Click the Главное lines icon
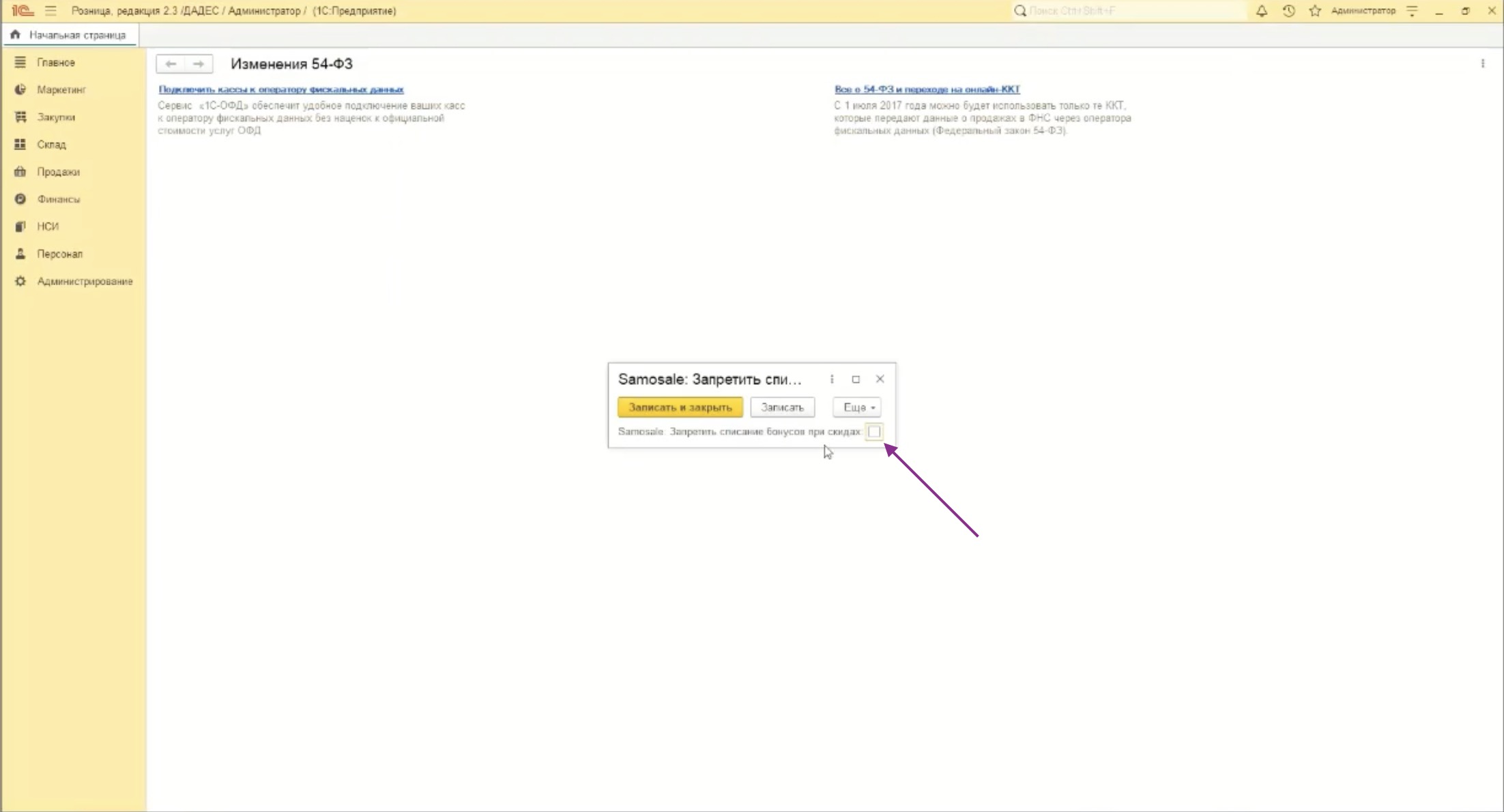1504x812 pixels. [x=20, y=62]
